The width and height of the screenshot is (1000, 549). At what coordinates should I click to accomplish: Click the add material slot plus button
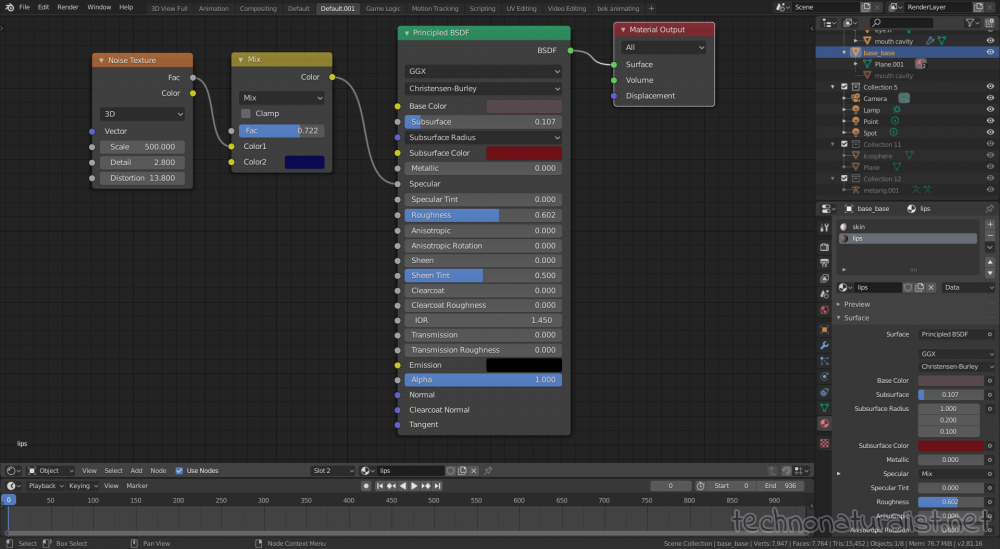tap(990, 224)
